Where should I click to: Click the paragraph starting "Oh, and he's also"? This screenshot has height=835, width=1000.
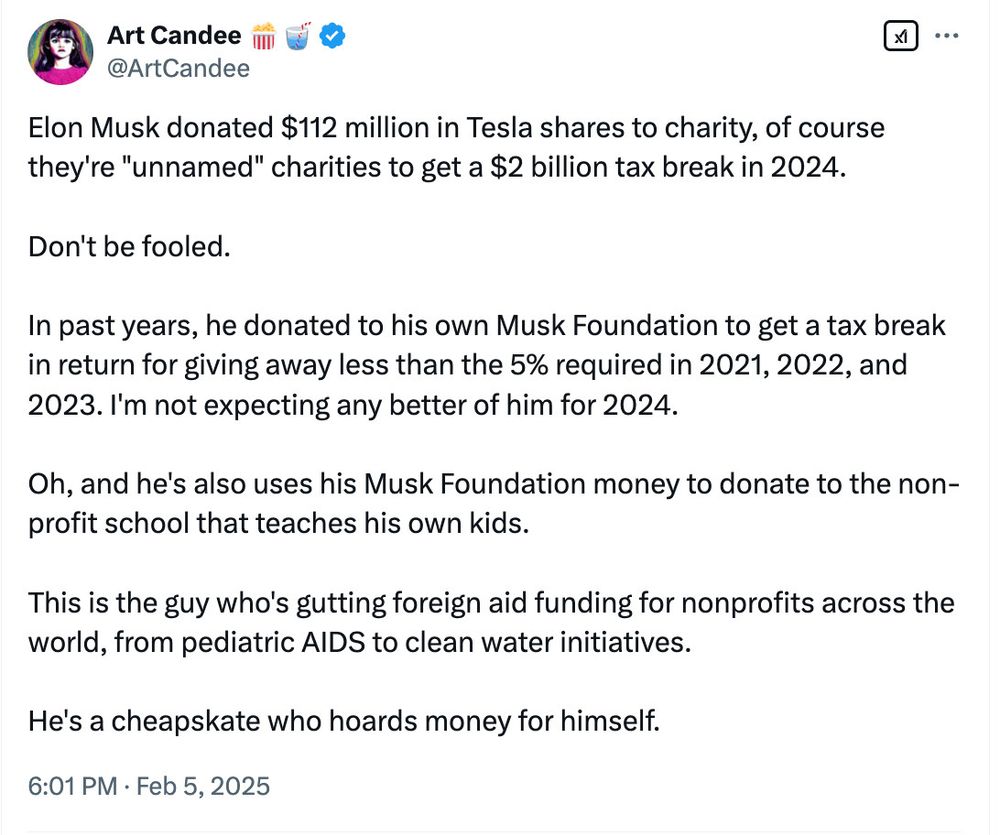(490, 503)
